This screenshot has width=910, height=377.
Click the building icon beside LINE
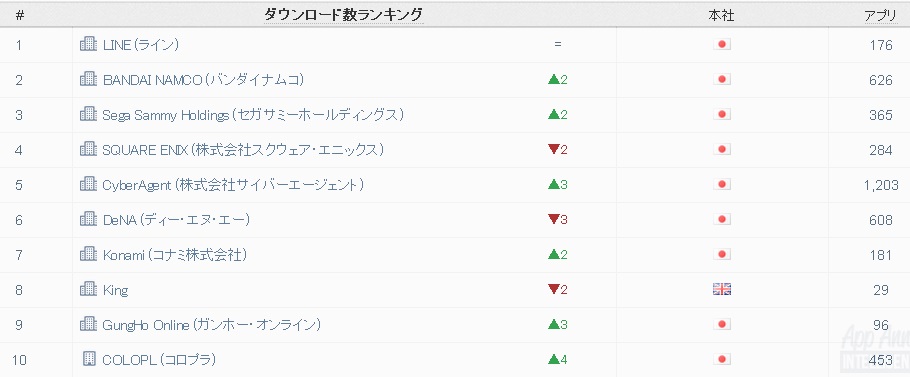[x=88, y=44]
